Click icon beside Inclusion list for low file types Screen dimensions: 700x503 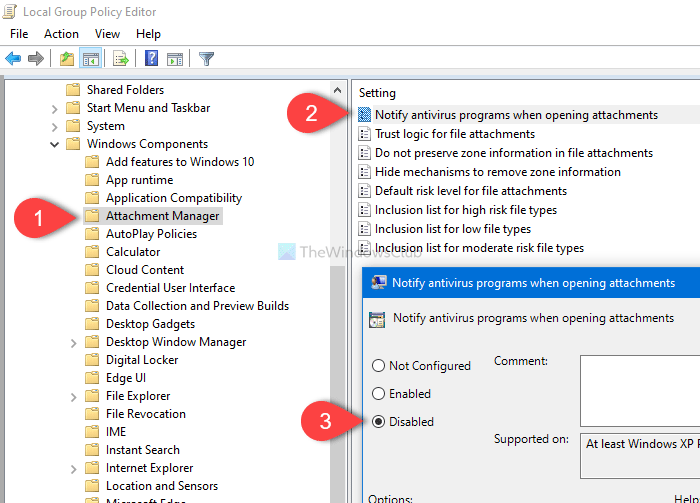pyautogui.click(x=364, y=229)
